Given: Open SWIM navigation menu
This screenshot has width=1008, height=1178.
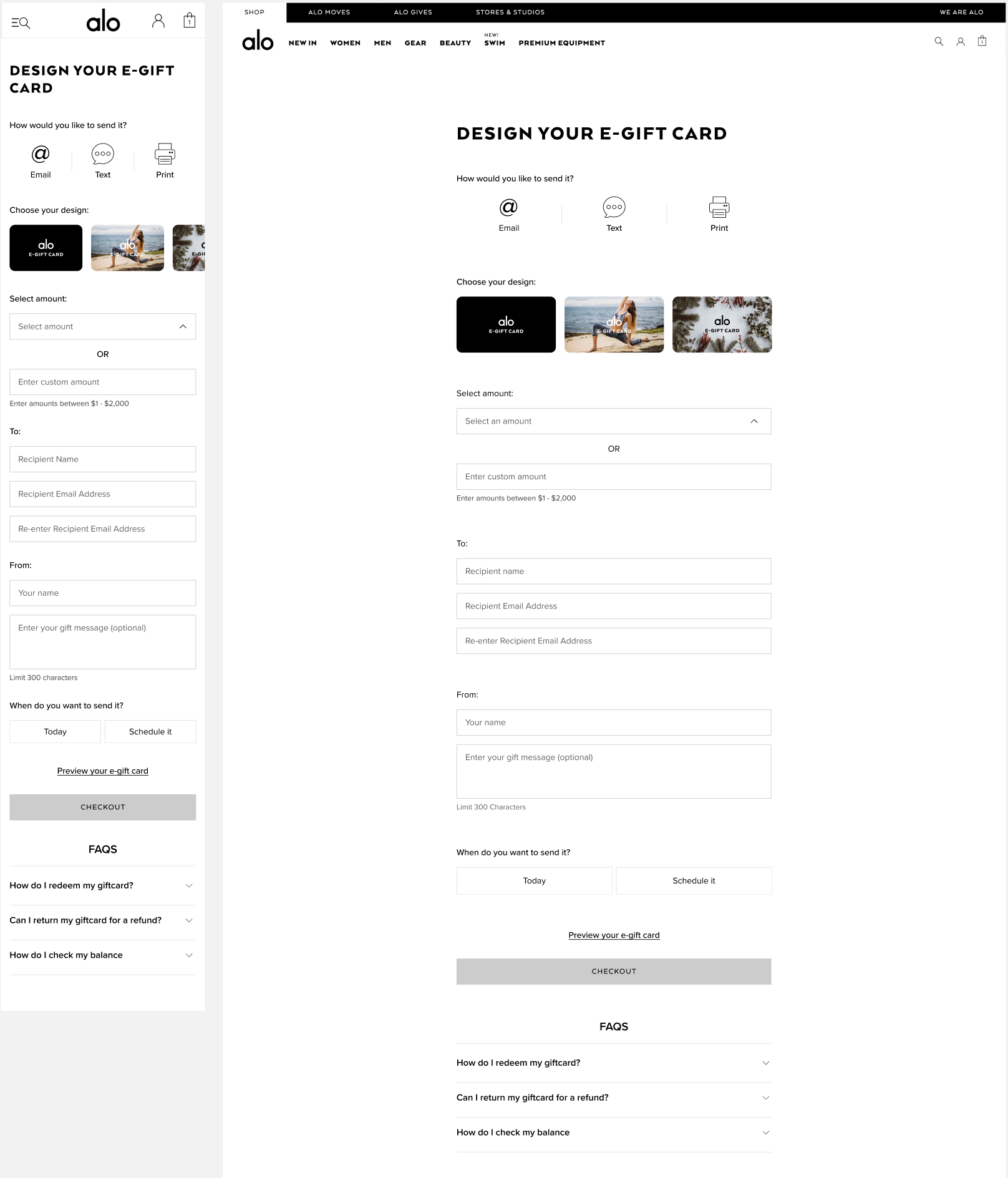Looking at the screenshot, I should click(495, 43).
